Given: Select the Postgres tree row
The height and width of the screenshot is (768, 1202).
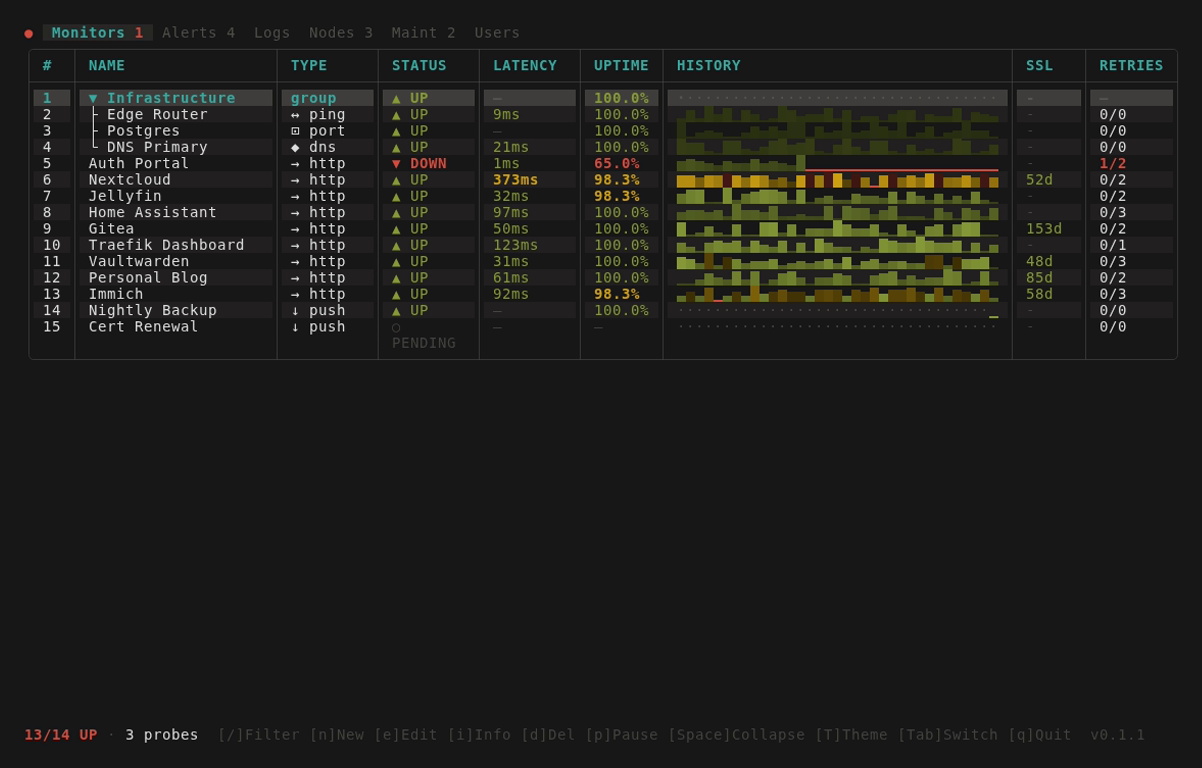Looking at the screenshot, I should pos(603,131).
